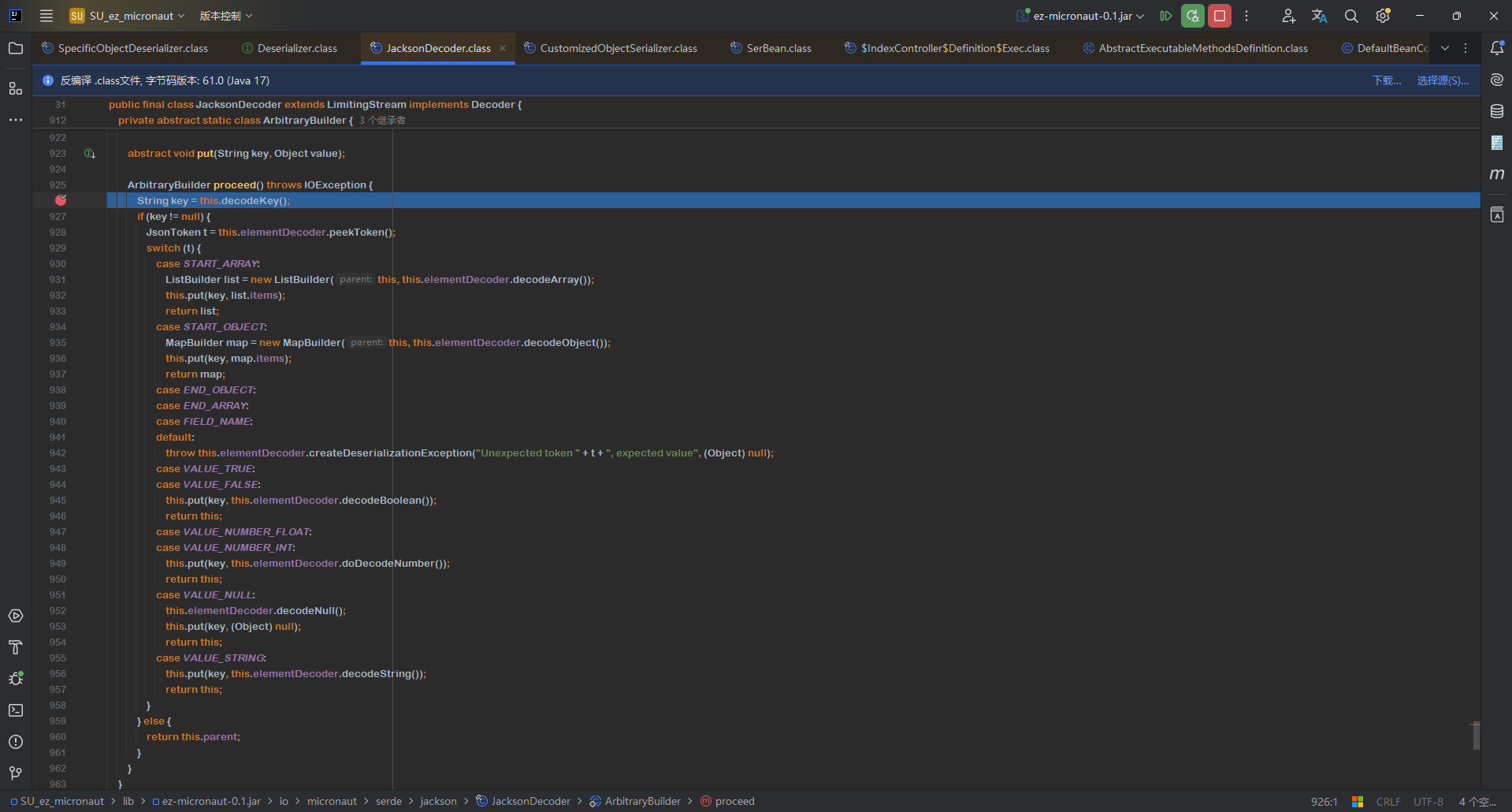Click the vertical editor scrollbar thumb

tap(1476, 736)
